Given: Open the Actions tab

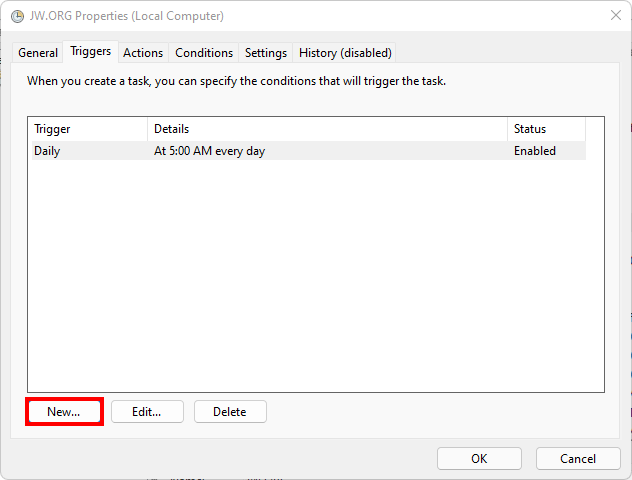Looking at the screenshot, I should (x=143, y=53).
